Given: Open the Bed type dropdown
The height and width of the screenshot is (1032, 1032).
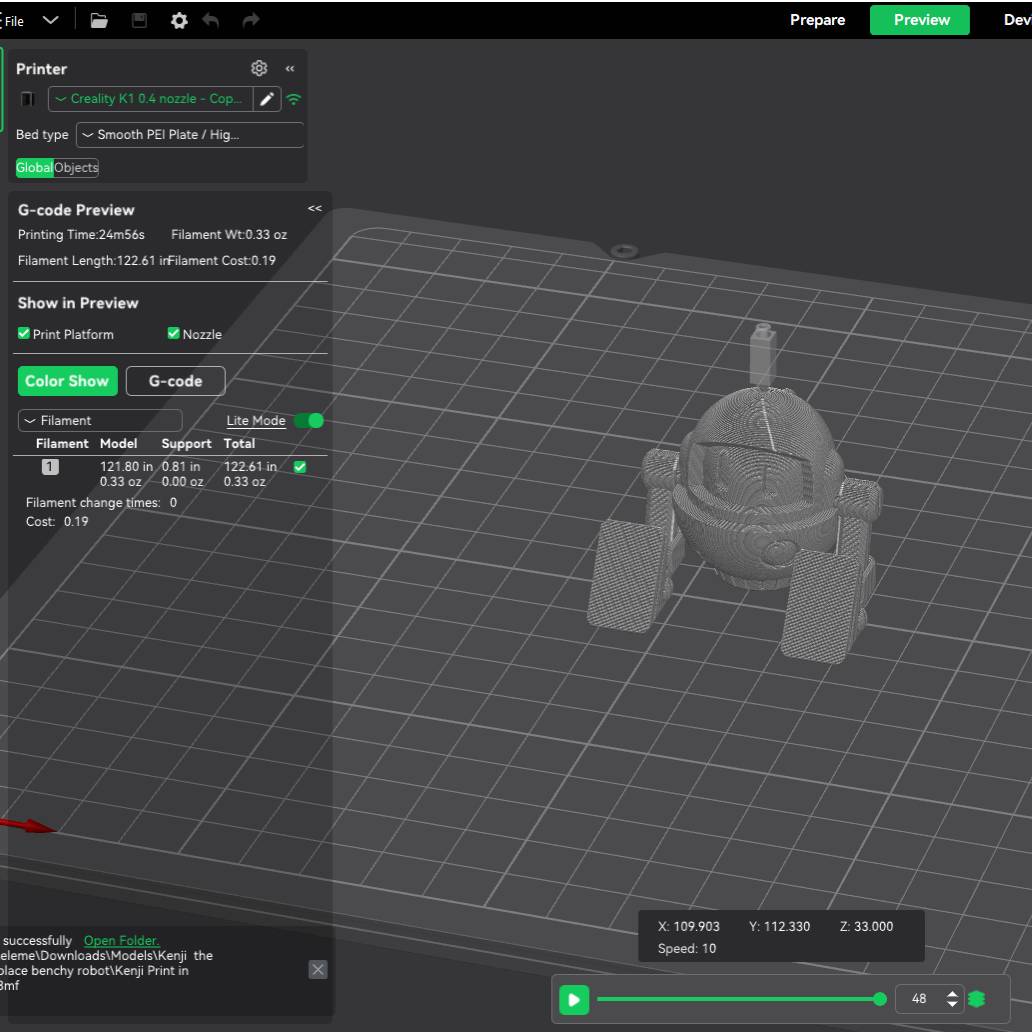Looking at the screenshot, I should click(190, 135).
